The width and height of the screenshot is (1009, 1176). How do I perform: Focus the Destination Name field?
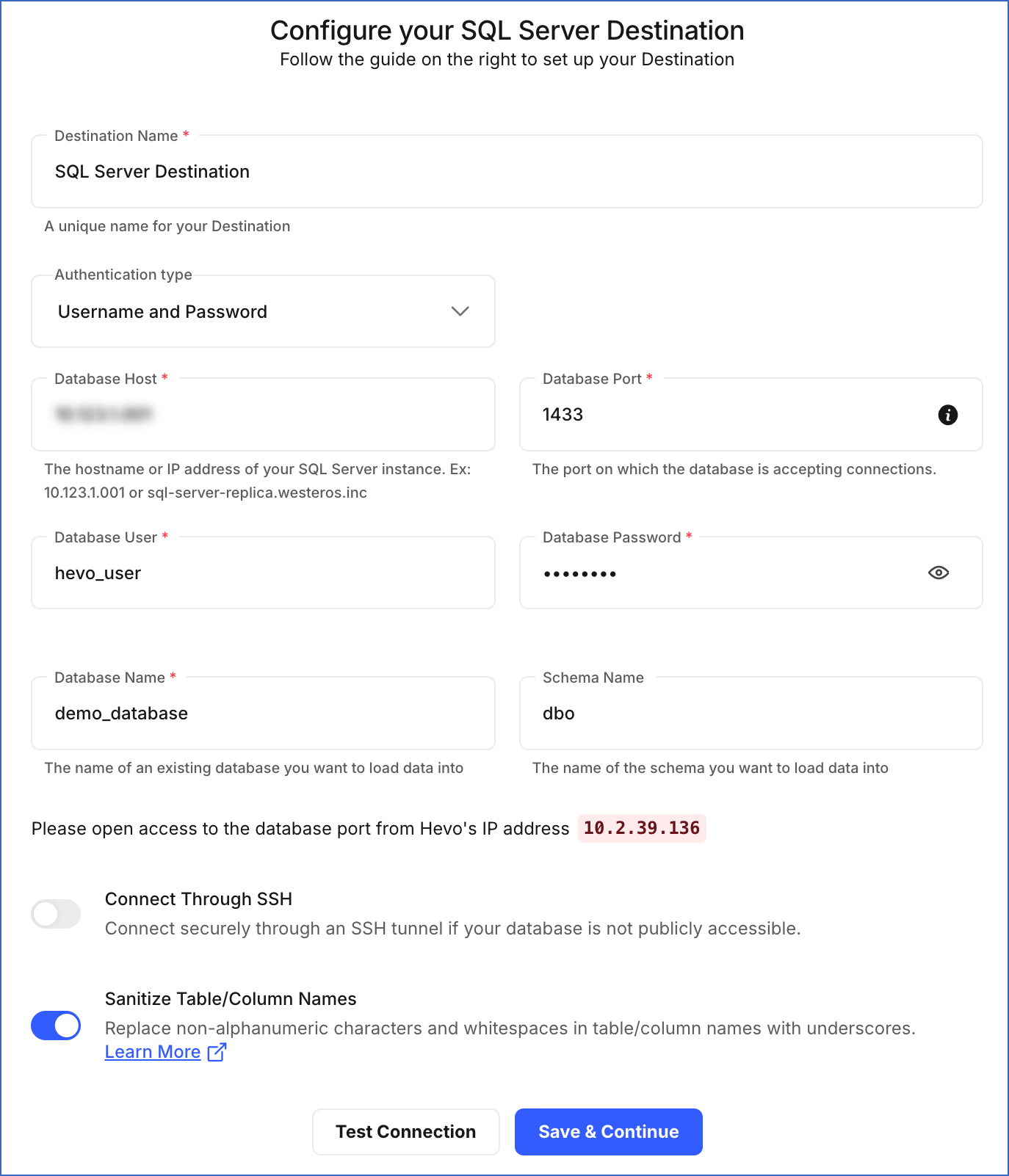[507, 172]
